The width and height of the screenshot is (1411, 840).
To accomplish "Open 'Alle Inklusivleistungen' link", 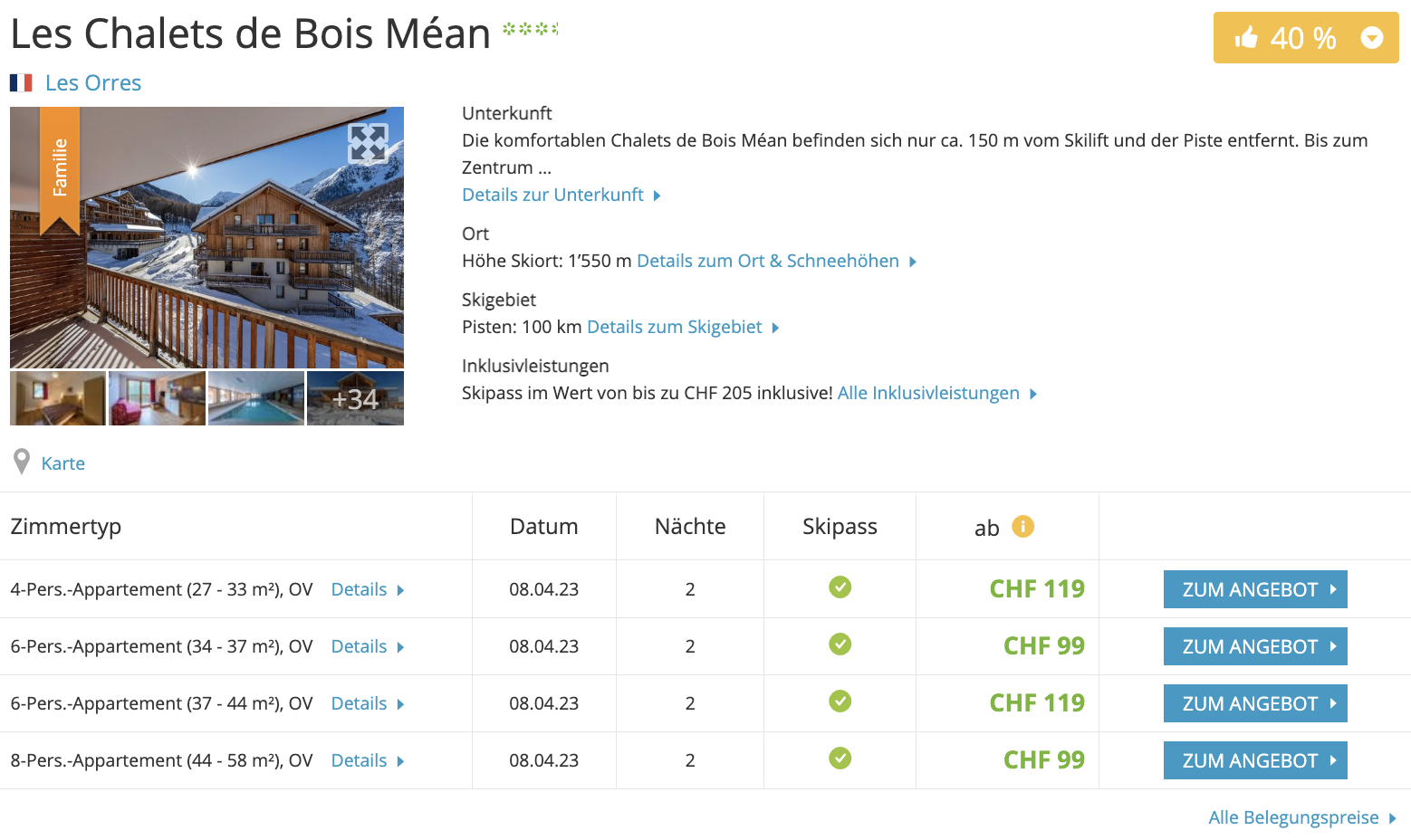I will click(937, 393).
